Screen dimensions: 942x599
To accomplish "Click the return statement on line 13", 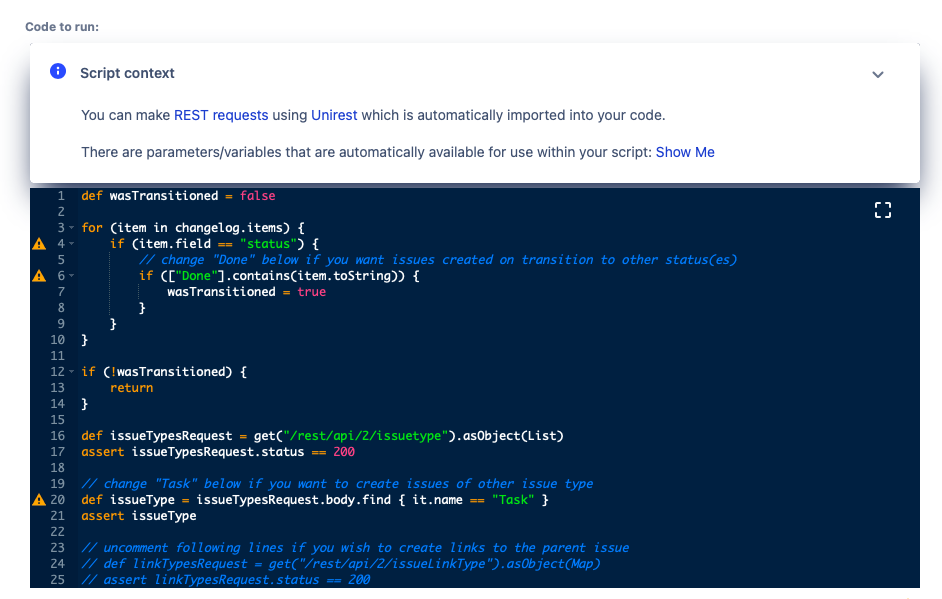I will [x=132, y=388].
